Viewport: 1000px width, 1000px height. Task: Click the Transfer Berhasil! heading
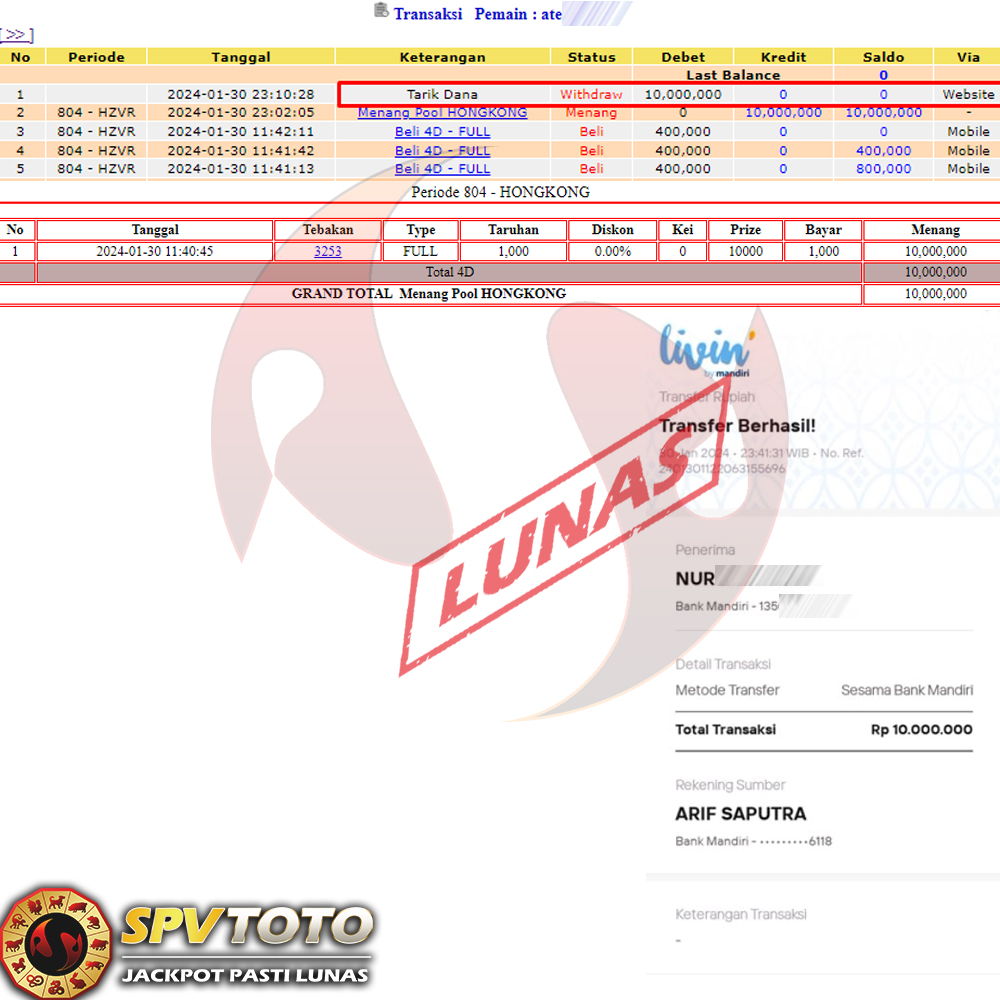(737, 426)
